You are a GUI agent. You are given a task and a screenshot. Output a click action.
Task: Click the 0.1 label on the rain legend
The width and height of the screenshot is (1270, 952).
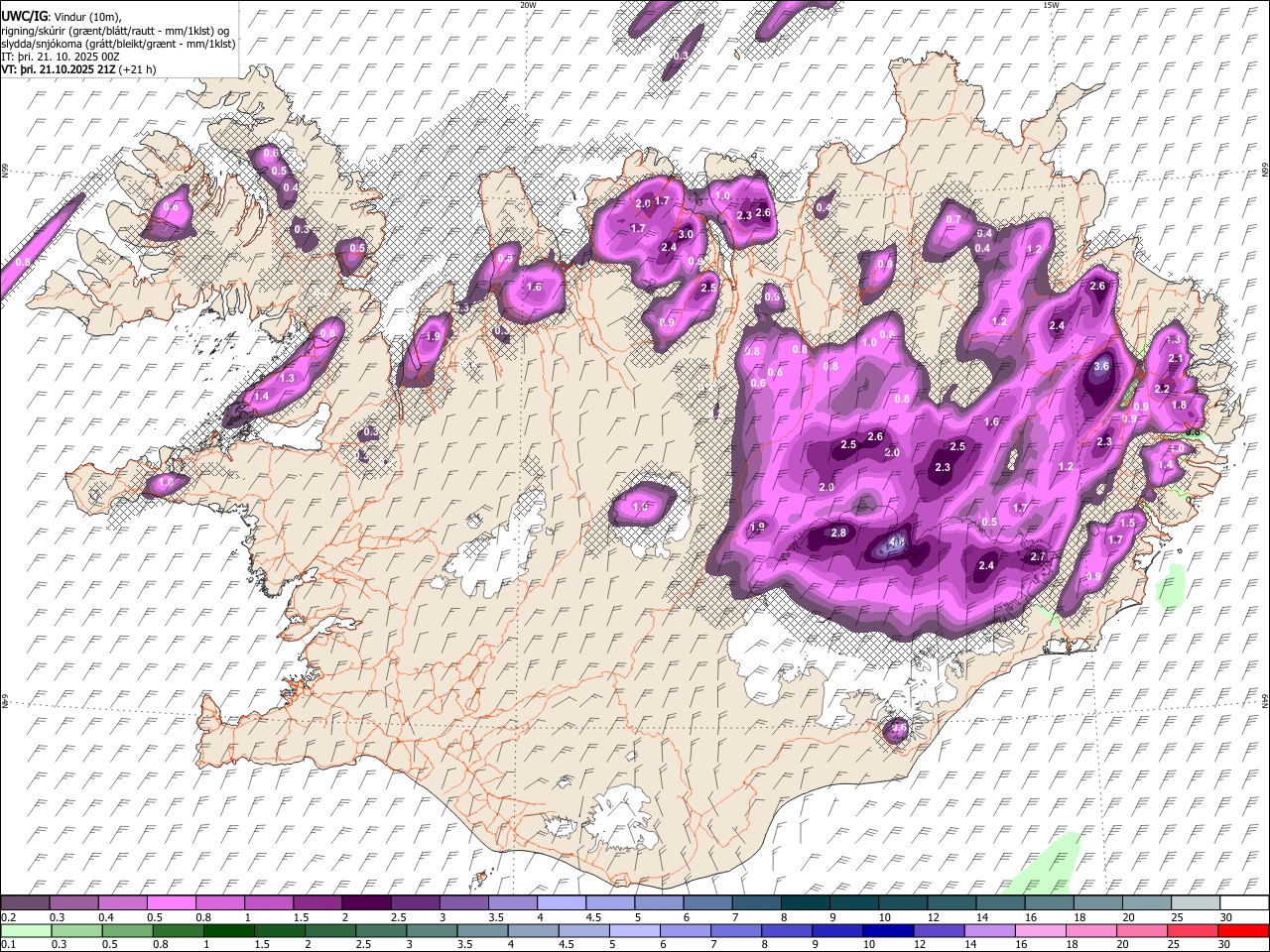[8, 944]
